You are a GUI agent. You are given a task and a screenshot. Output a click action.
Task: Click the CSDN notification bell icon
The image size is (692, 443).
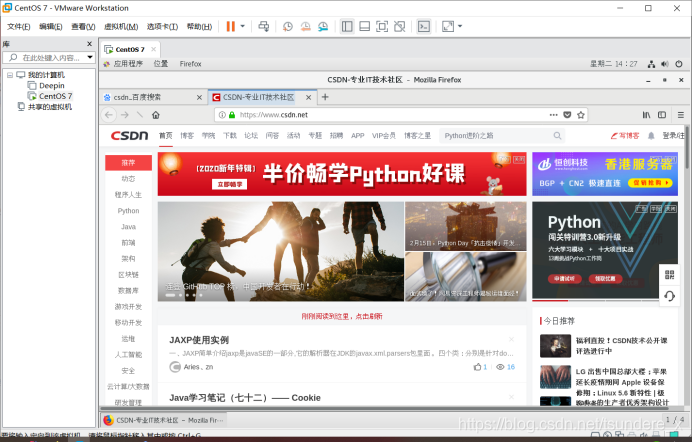click(651, 136)
